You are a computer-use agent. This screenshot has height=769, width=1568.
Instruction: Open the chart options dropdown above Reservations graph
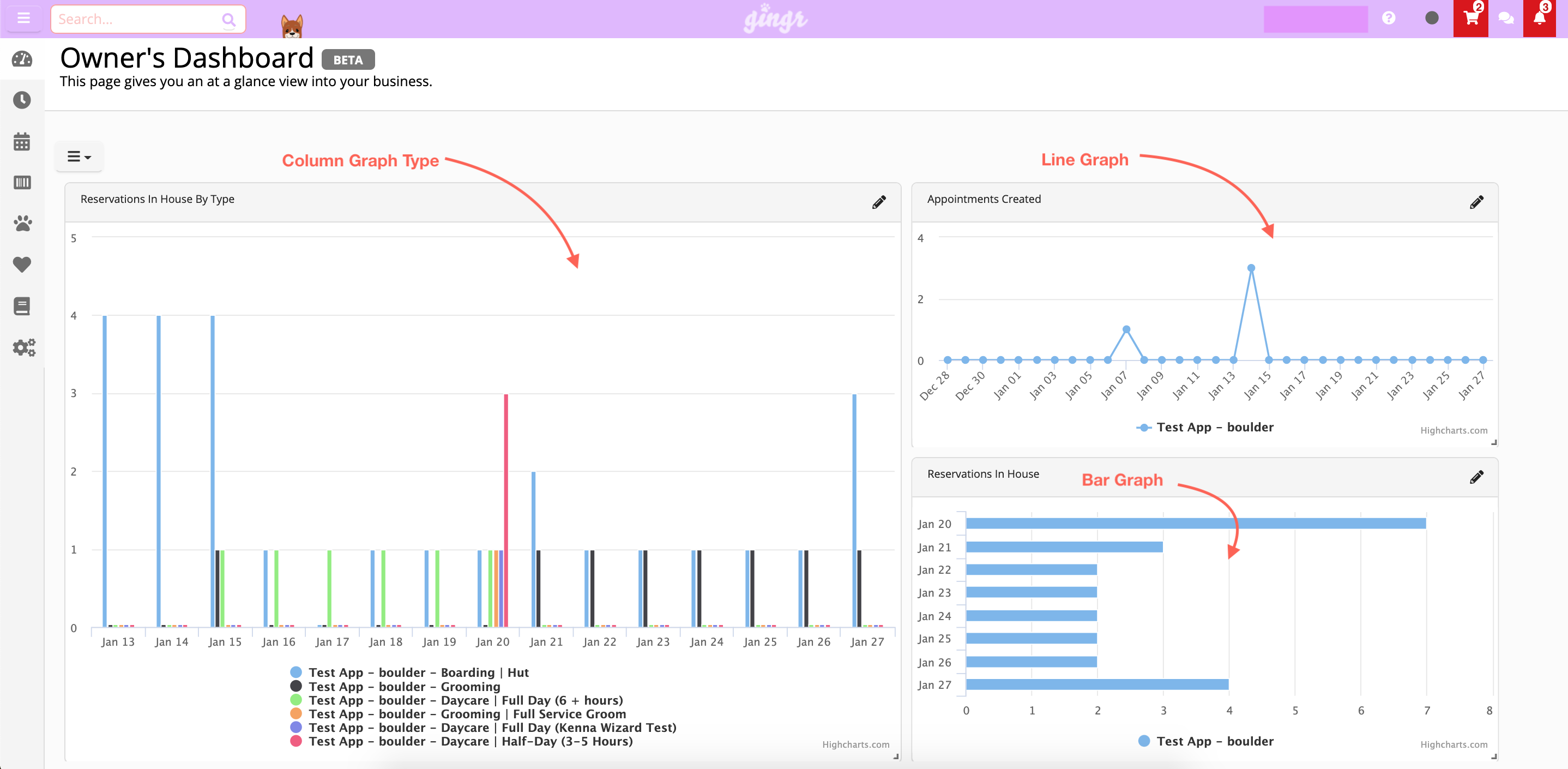tap(79, 157)
